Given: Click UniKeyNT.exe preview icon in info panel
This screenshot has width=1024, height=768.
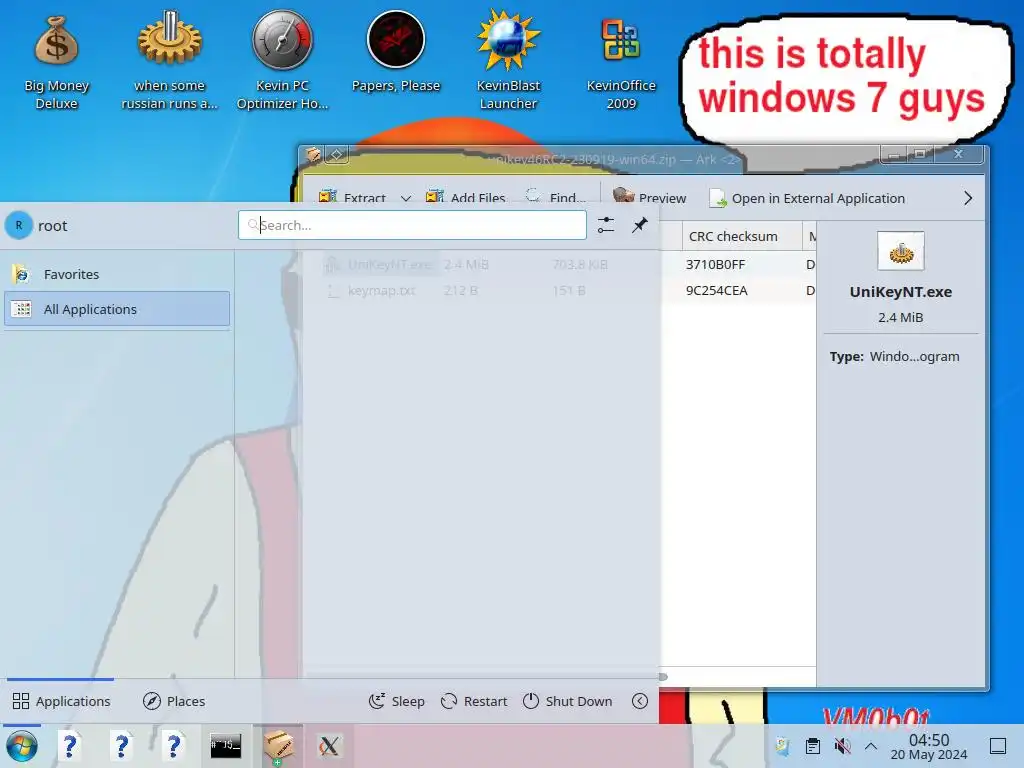Looking at the screenshot, I should [x=901, y=251].
